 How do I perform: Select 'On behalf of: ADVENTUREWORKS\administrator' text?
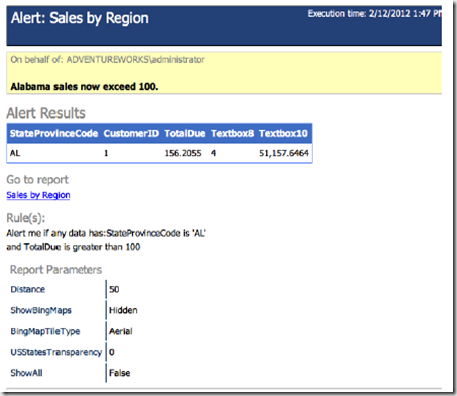107,60
